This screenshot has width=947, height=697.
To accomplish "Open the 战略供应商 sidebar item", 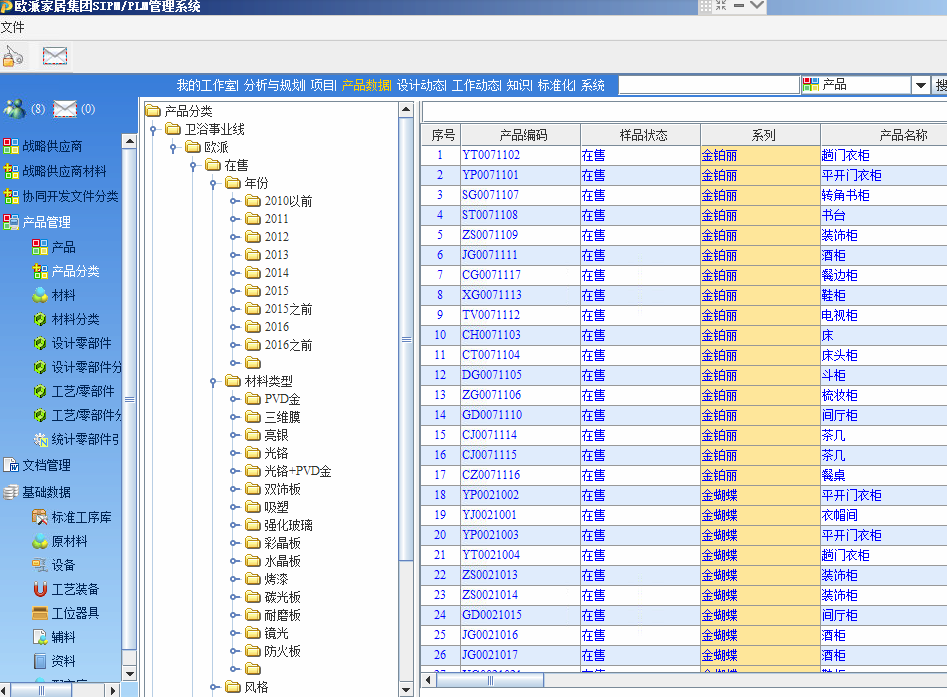I will 52,147.
